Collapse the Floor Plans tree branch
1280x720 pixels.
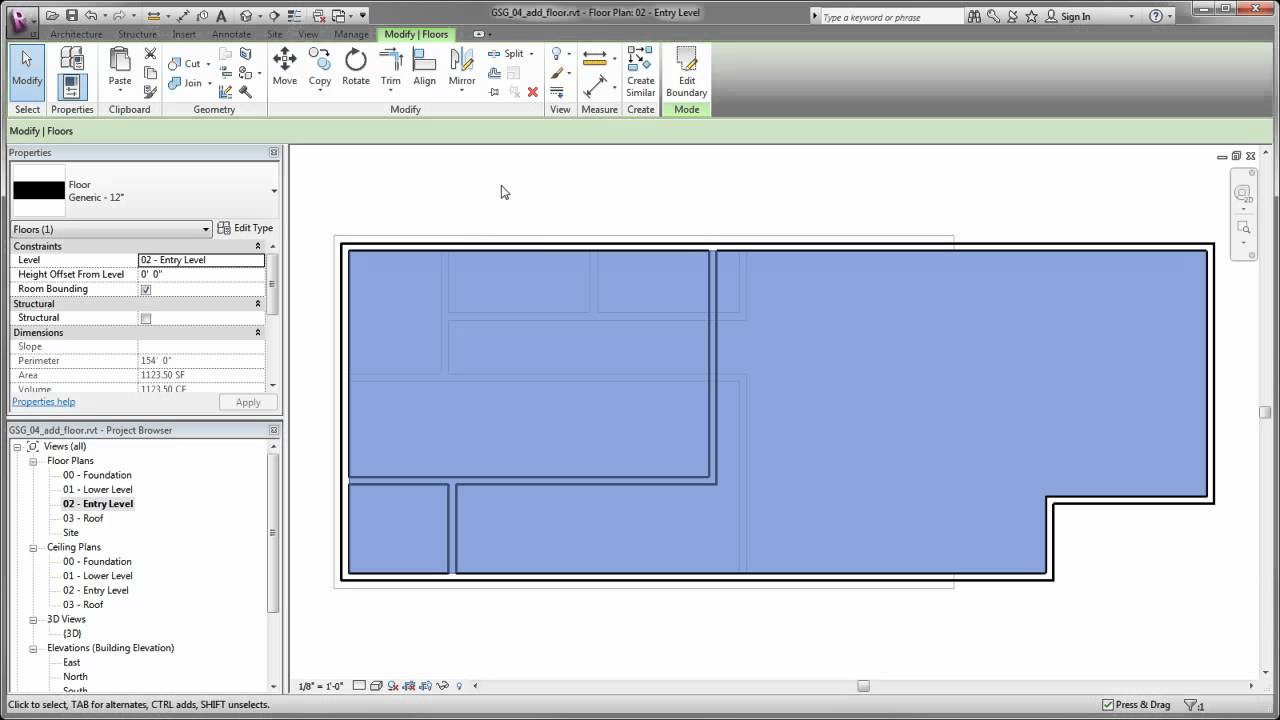(33, 461)
